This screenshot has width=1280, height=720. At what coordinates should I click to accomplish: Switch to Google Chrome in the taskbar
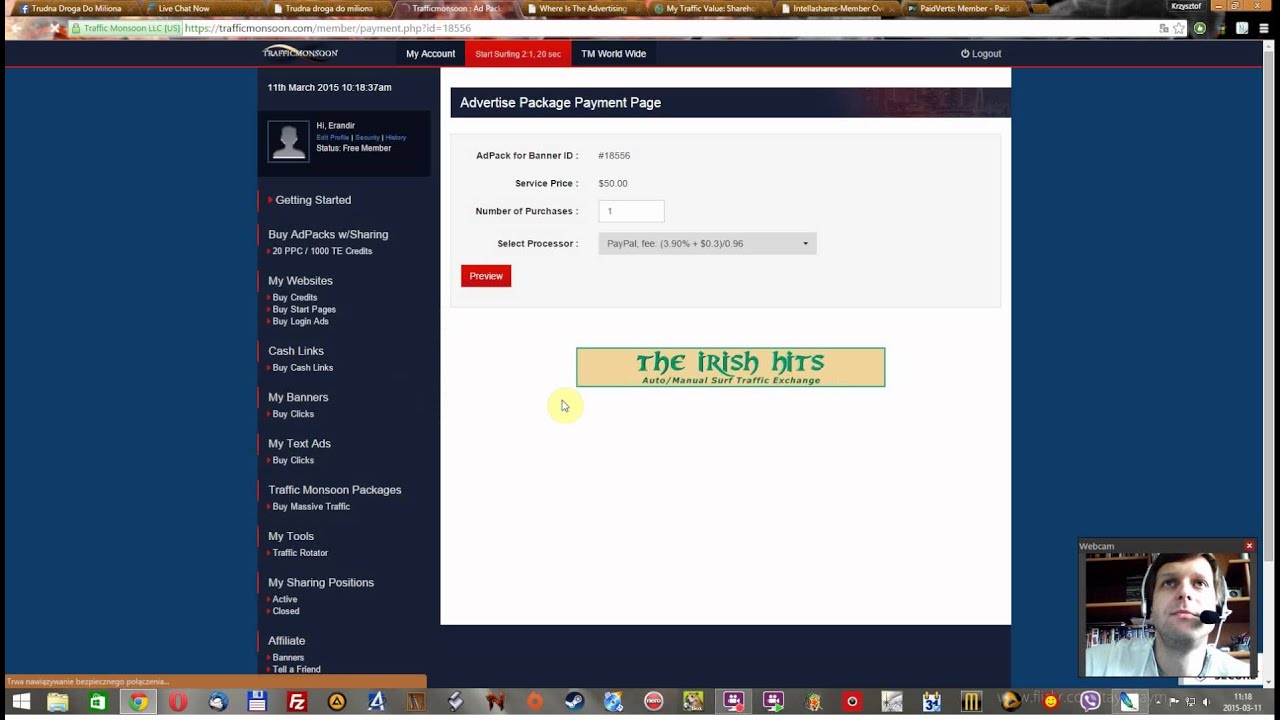click(x=138, y=702)
